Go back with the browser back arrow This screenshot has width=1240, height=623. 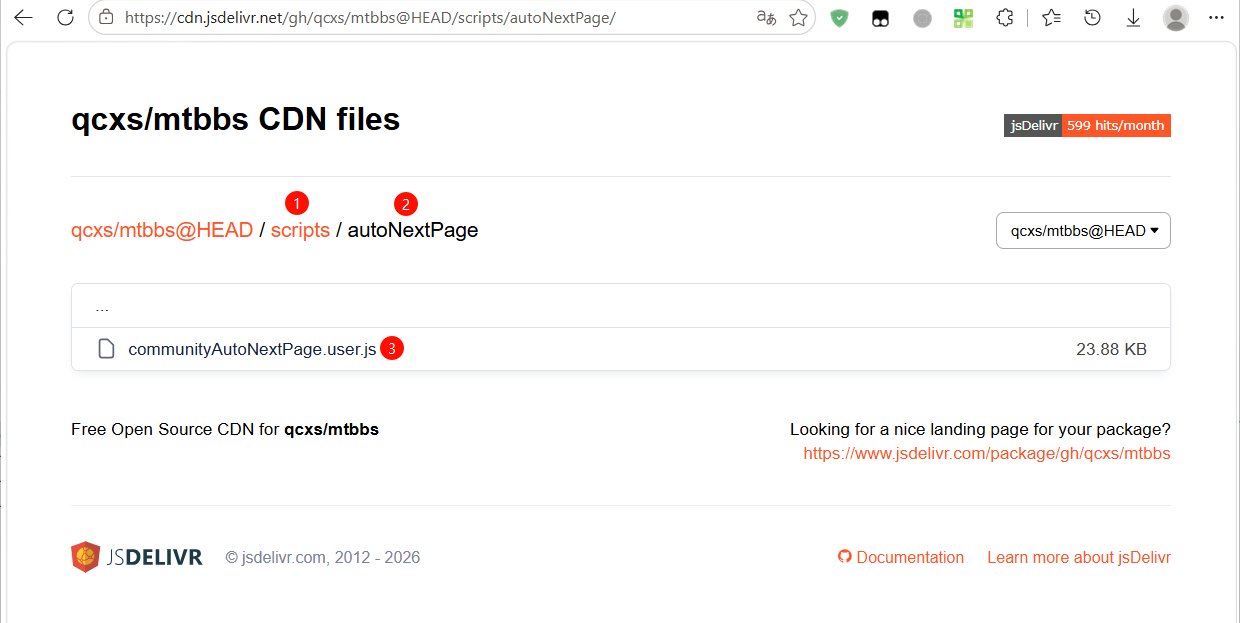(x=23, y=17)
